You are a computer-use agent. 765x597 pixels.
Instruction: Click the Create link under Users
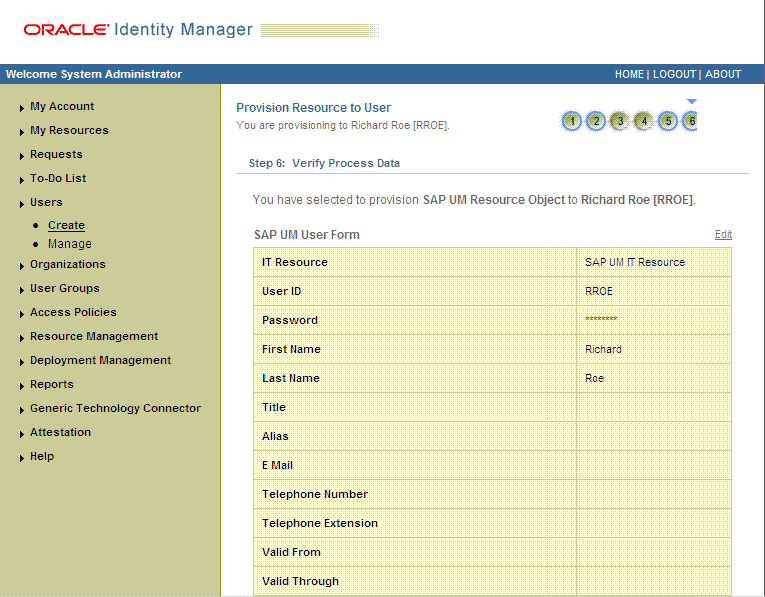(66, 225)
